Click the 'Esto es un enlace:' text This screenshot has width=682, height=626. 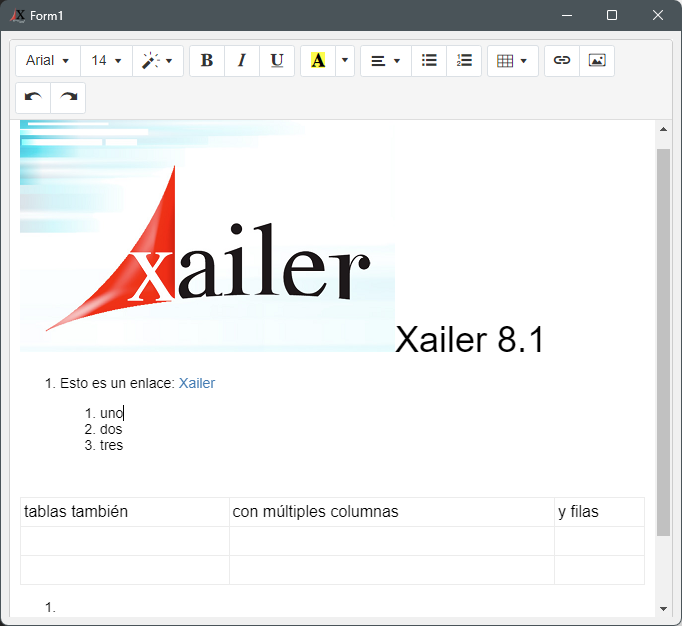117,383
